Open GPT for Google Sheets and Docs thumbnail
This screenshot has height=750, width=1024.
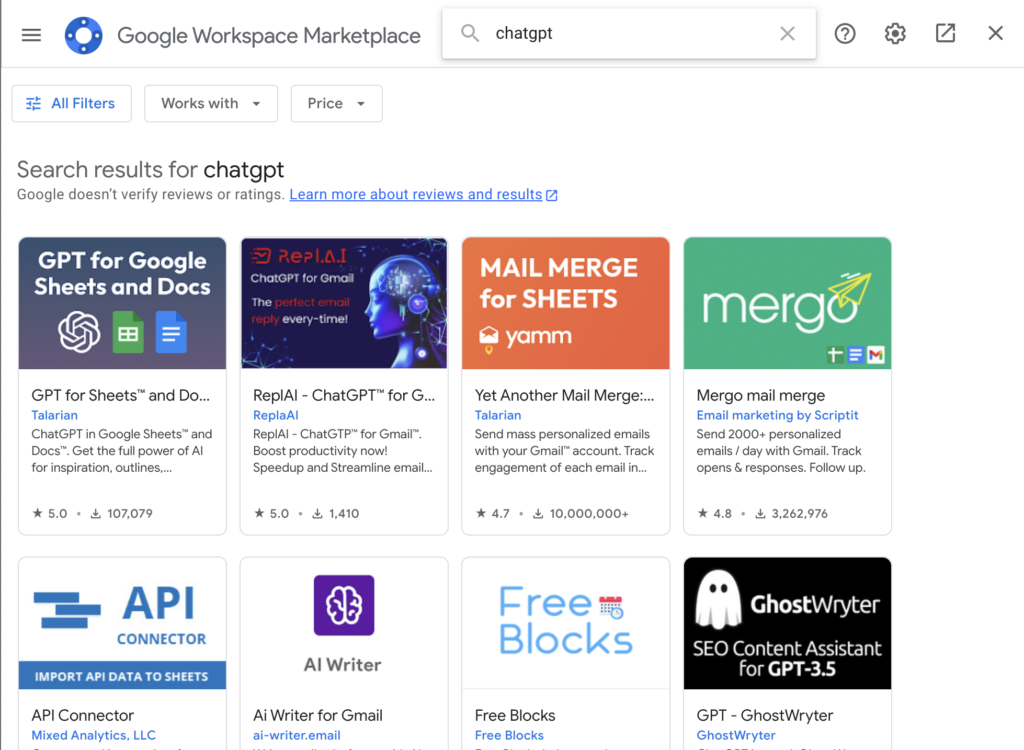point(122,303)
